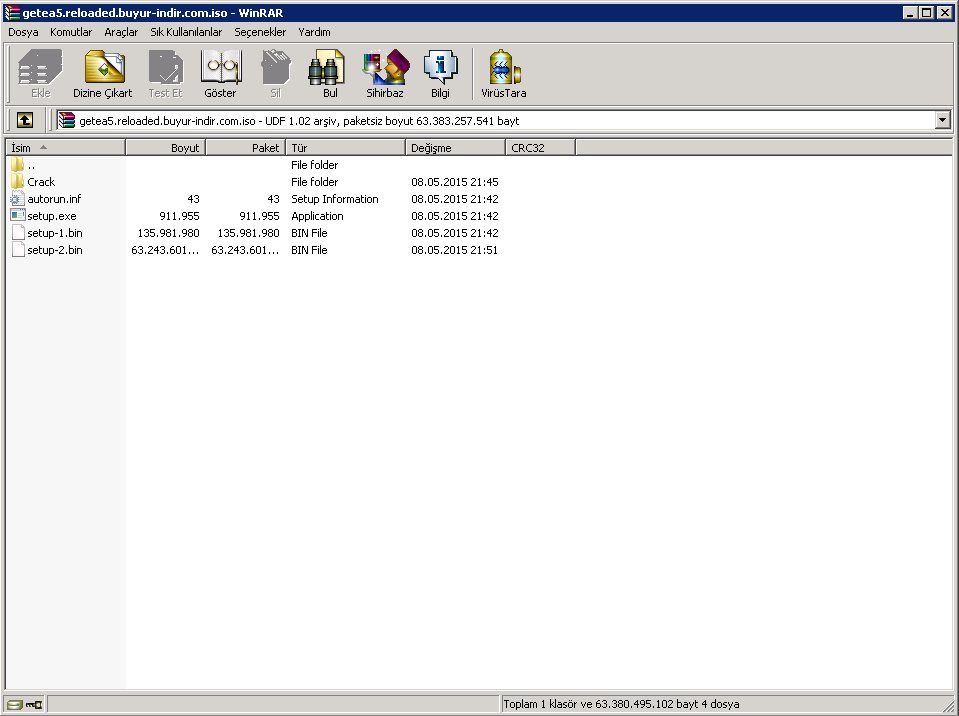Select the setup.exe application icon
The height and width of the screenshot is (716, 959).
[18, 215]
